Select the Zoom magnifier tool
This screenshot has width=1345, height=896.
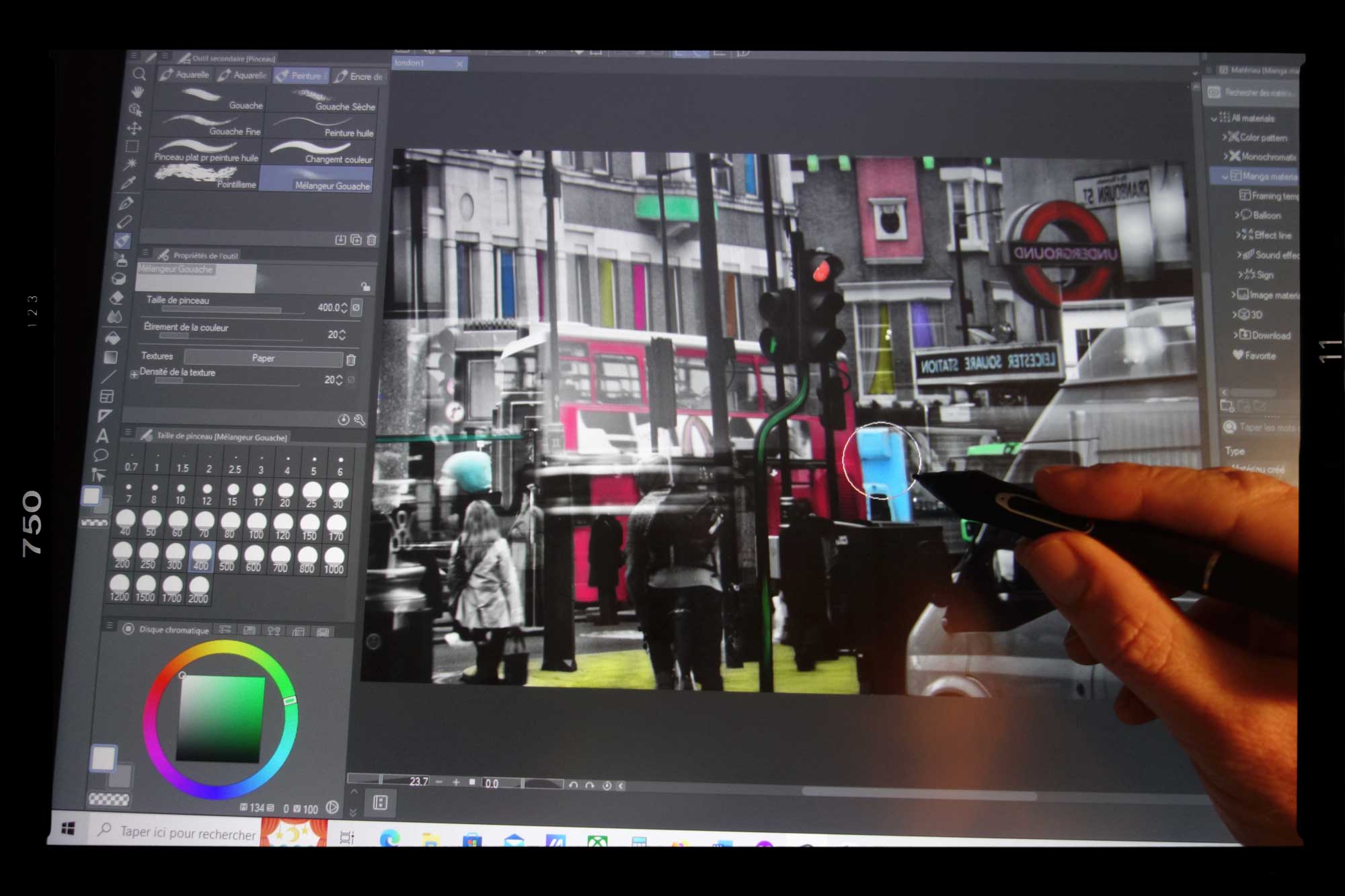coord(139,74)
